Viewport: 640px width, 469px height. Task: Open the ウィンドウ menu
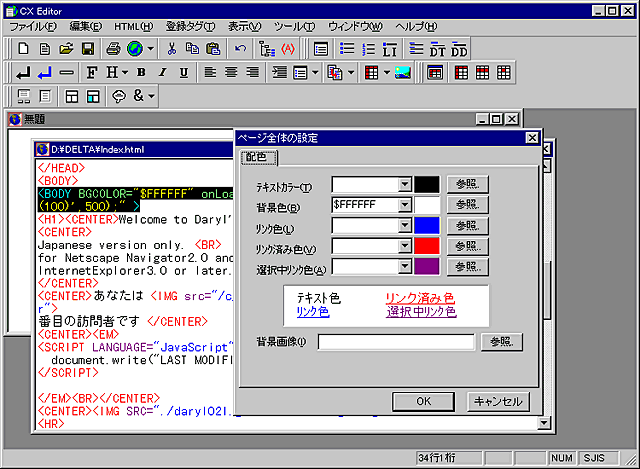[356, 27]
